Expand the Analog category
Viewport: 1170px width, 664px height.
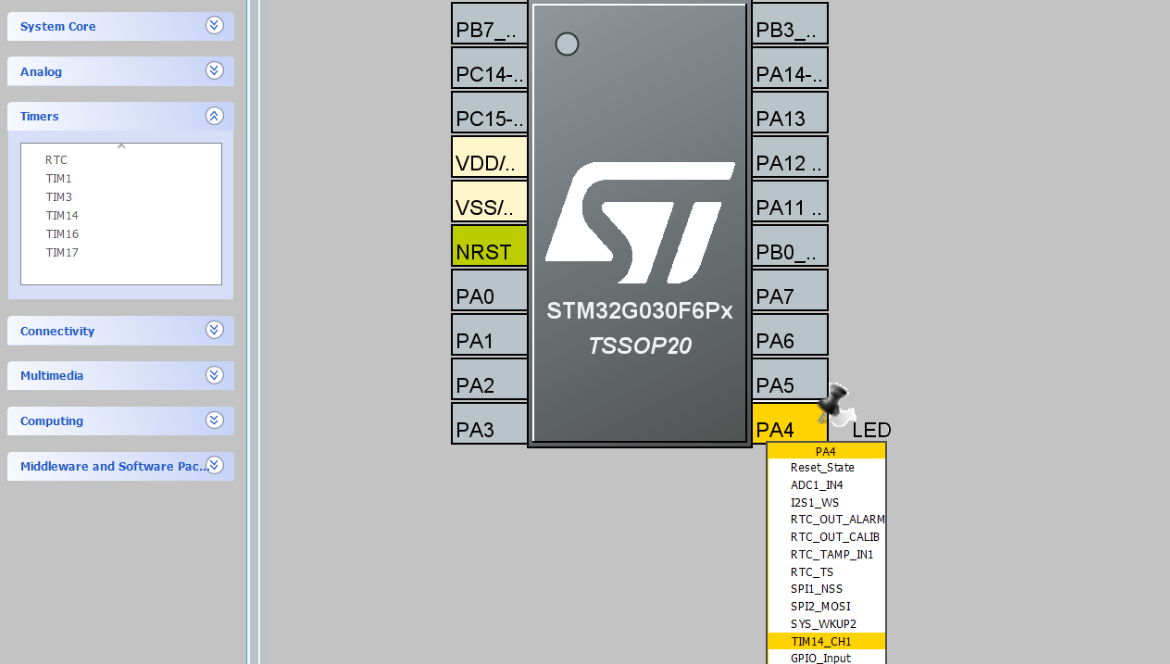click(120, 72)
